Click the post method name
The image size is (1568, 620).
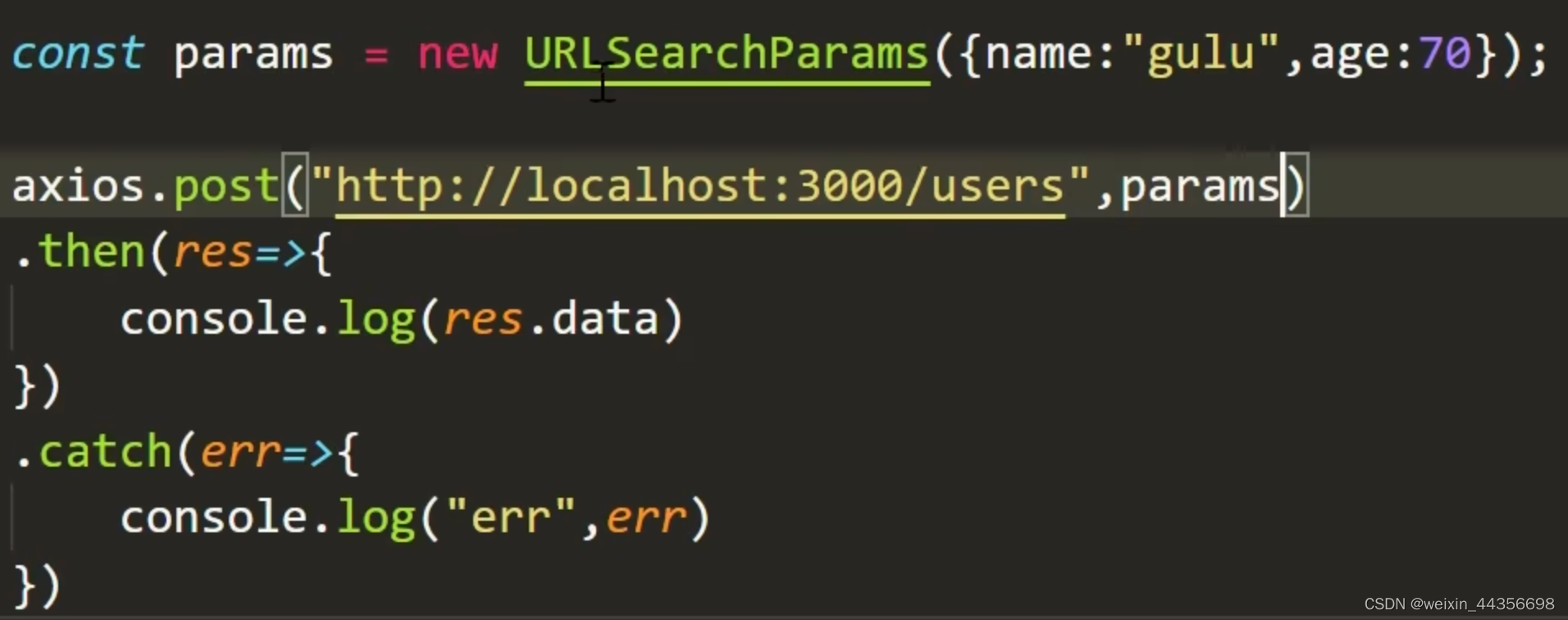click(x=226, y=189)
